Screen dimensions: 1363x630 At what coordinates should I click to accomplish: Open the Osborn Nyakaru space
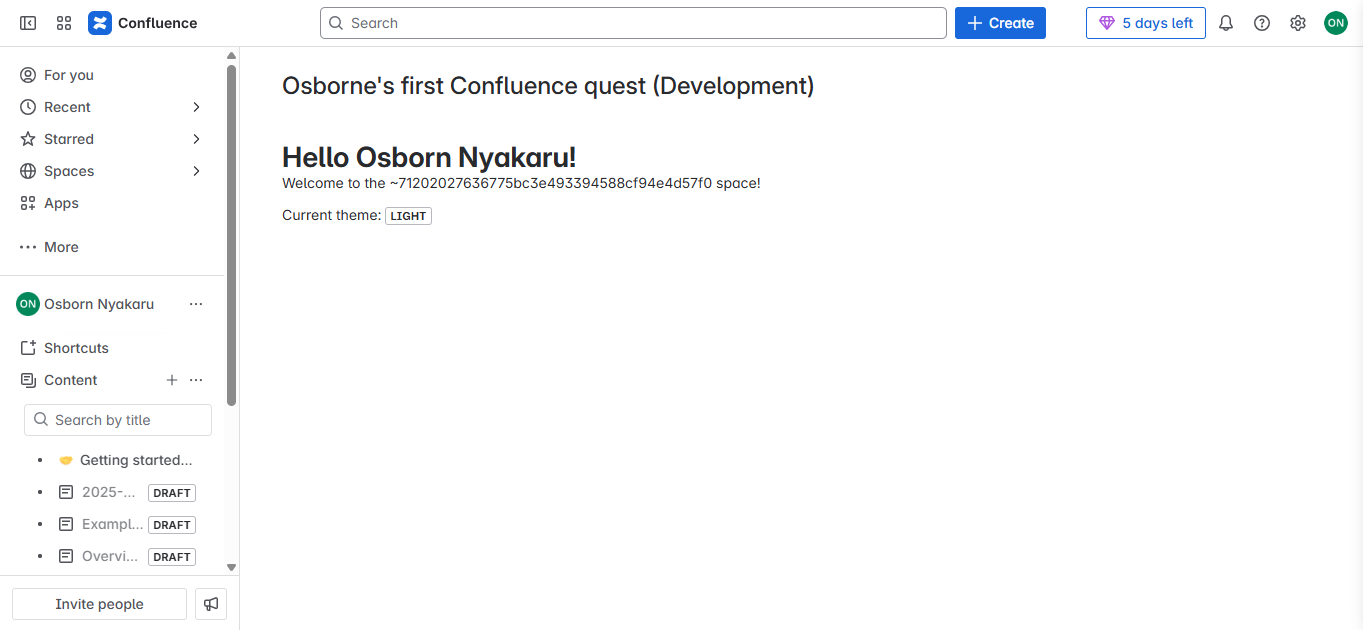(x=99, y=304)
